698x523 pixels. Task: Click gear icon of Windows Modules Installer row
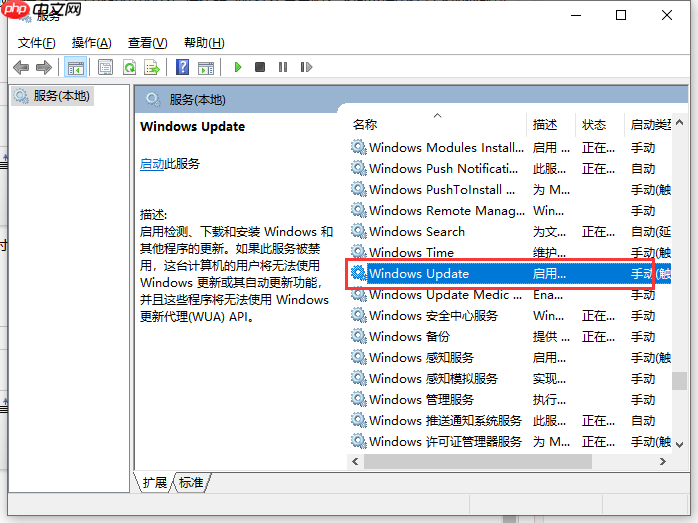[x=358, y=146]
